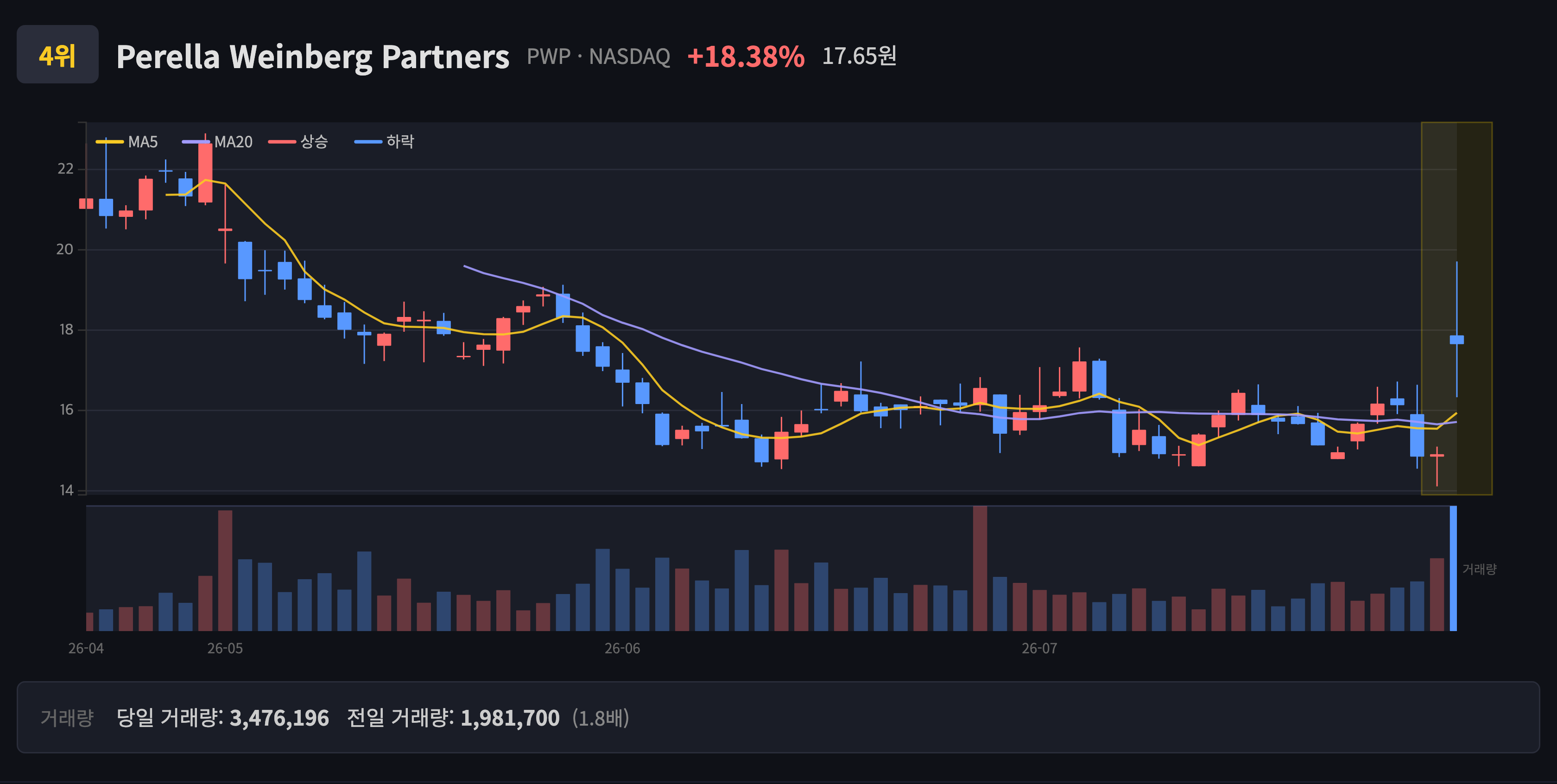Click the tall red volume bar at 26-05
1557x784 pixels.
pyautogui.click(x=225, y=570)
